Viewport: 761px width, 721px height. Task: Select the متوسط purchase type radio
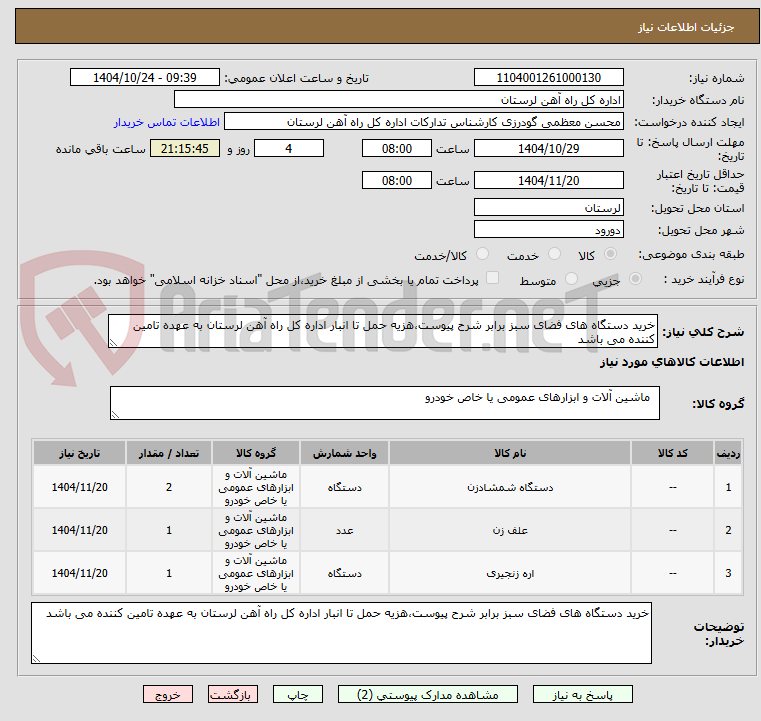click(571, 279)
